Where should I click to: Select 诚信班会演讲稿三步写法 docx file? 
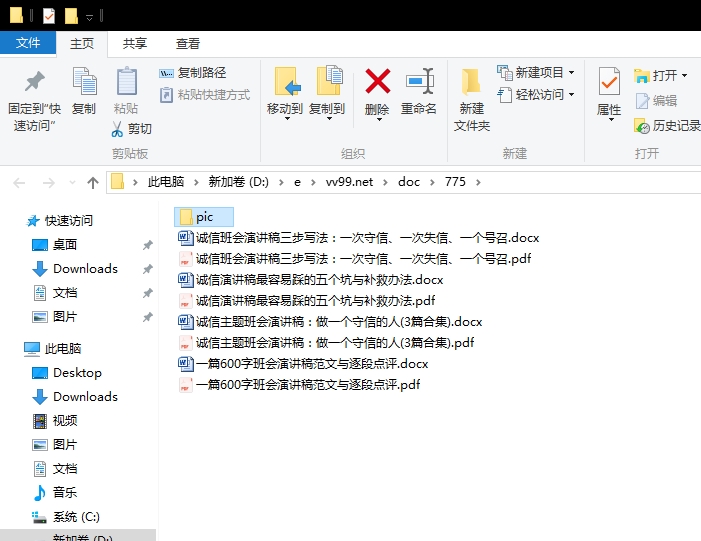click(359, 238)
